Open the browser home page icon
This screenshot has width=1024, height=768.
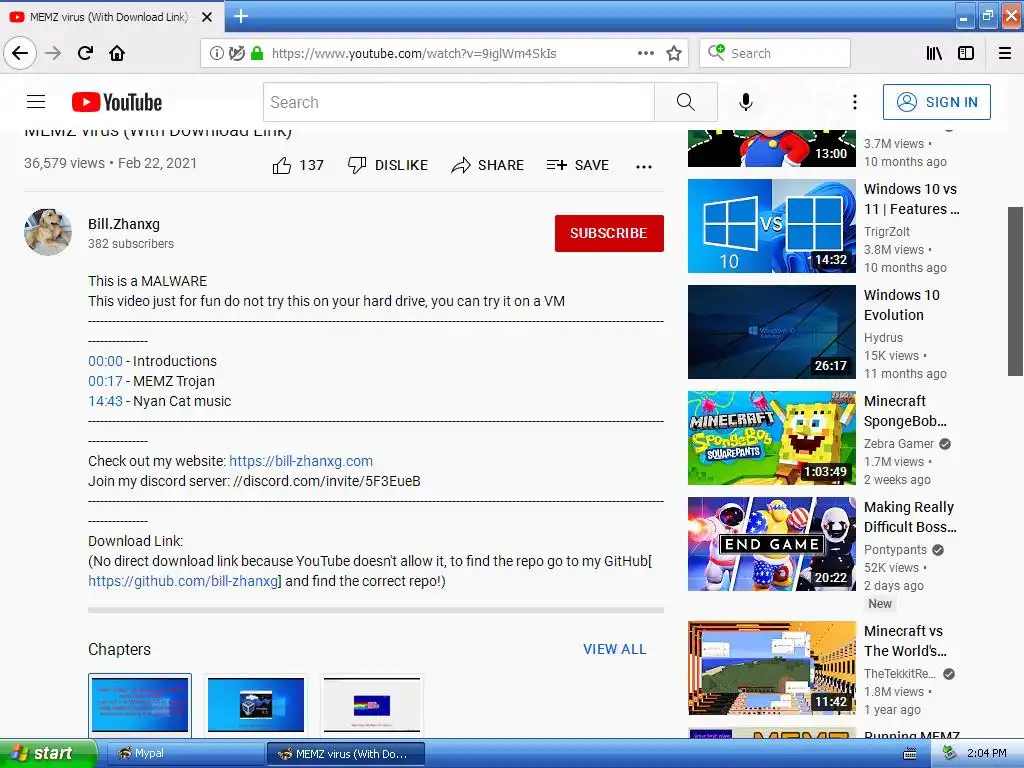tap(117, 53)
